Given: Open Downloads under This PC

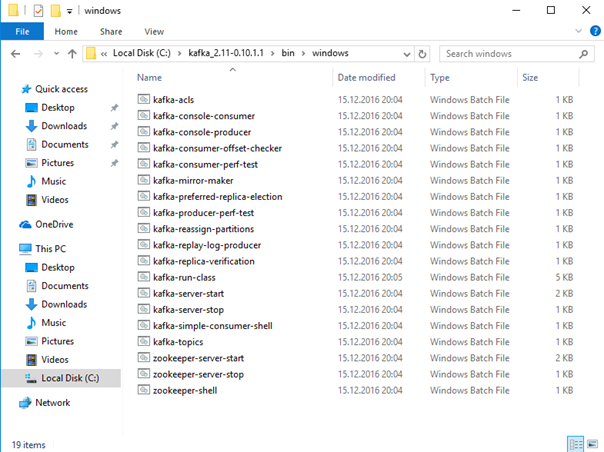Looking at the screenshot, I should (x=64, y=304).
